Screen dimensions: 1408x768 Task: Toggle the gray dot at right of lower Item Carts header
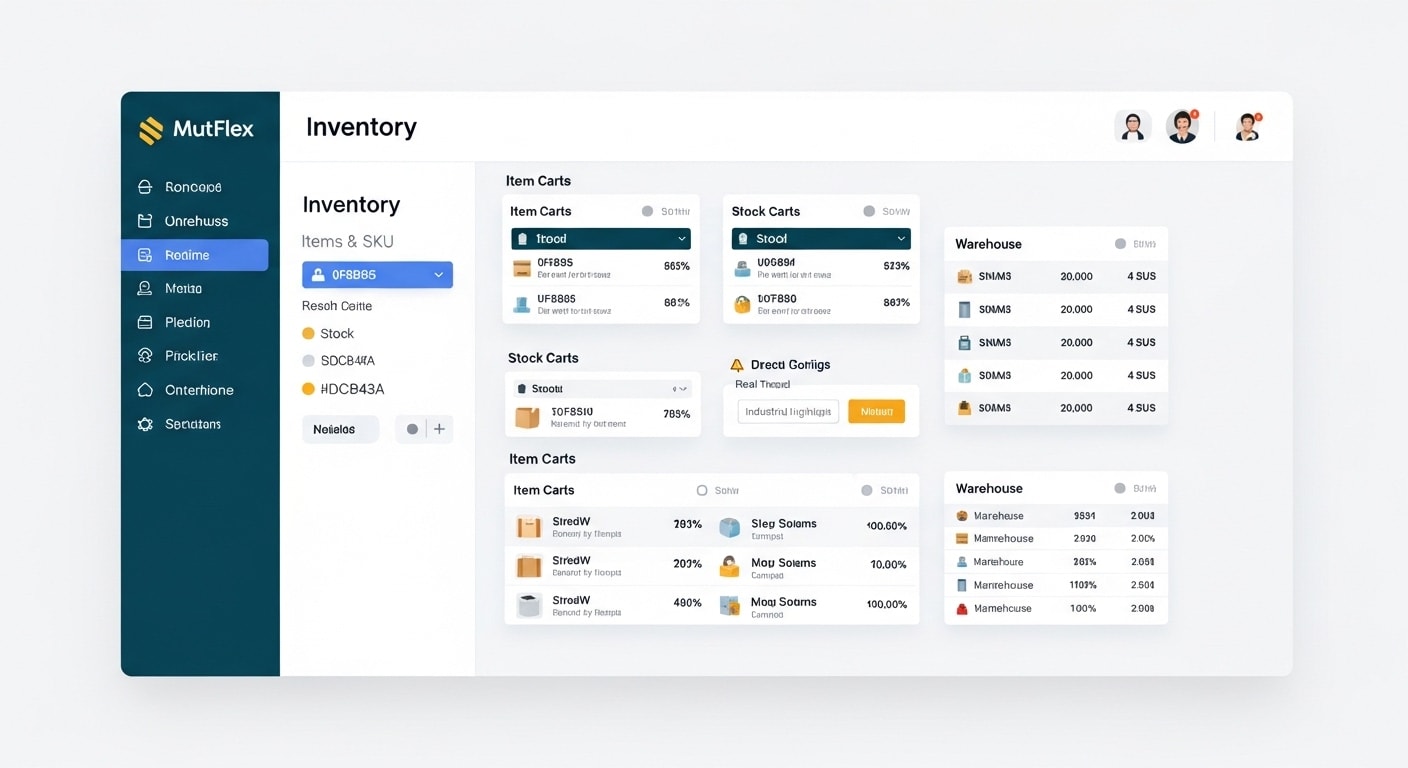(867, 490)
